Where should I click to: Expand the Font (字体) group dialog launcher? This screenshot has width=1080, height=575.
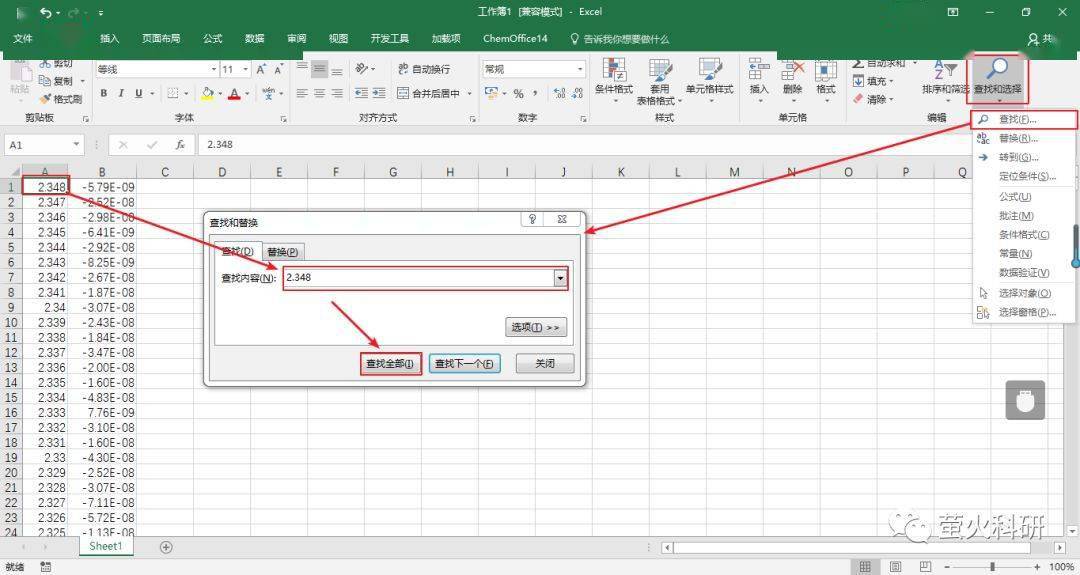pos(283,119)
